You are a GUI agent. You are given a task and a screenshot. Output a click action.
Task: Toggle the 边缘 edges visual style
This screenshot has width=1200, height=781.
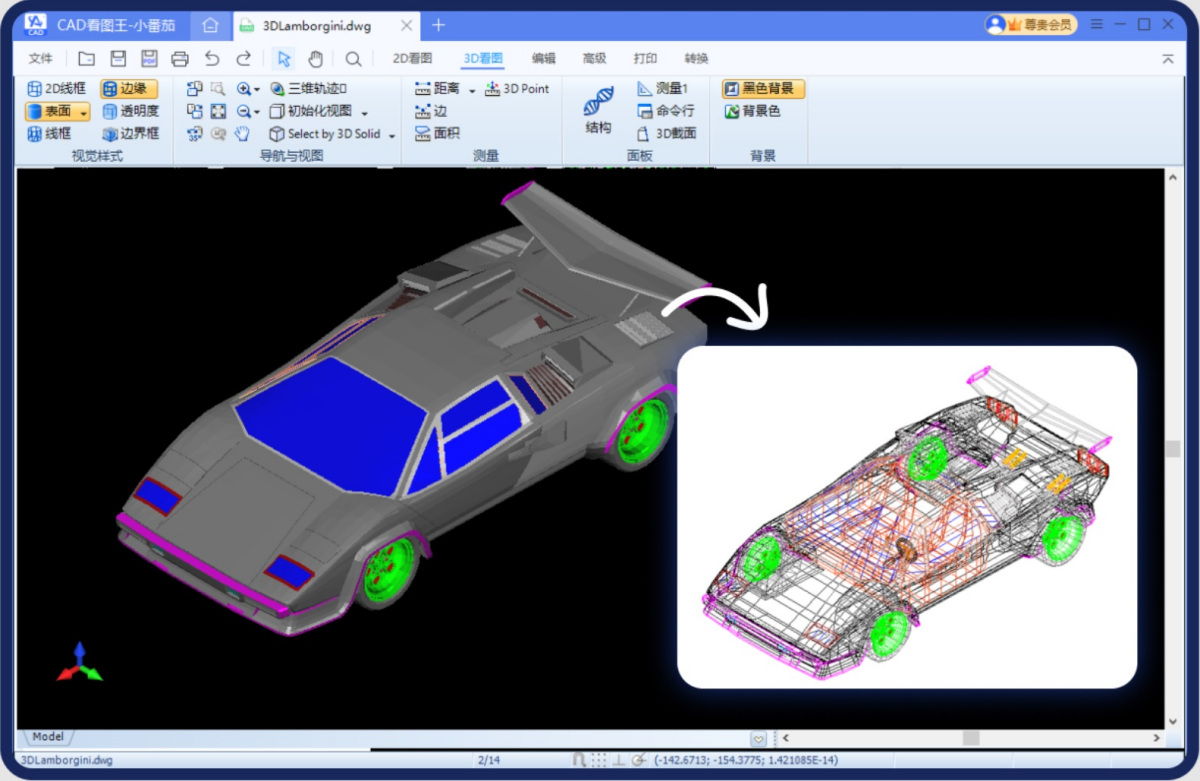(x=129, y=89)
